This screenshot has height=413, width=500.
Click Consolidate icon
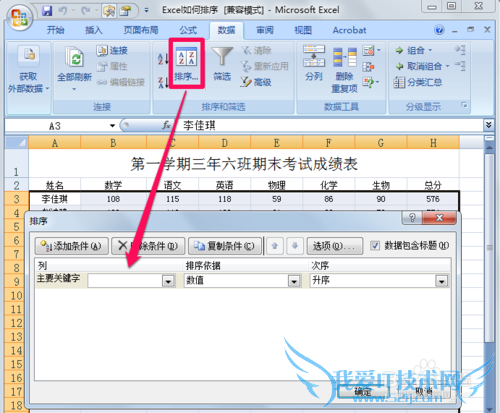pos(368,67)
